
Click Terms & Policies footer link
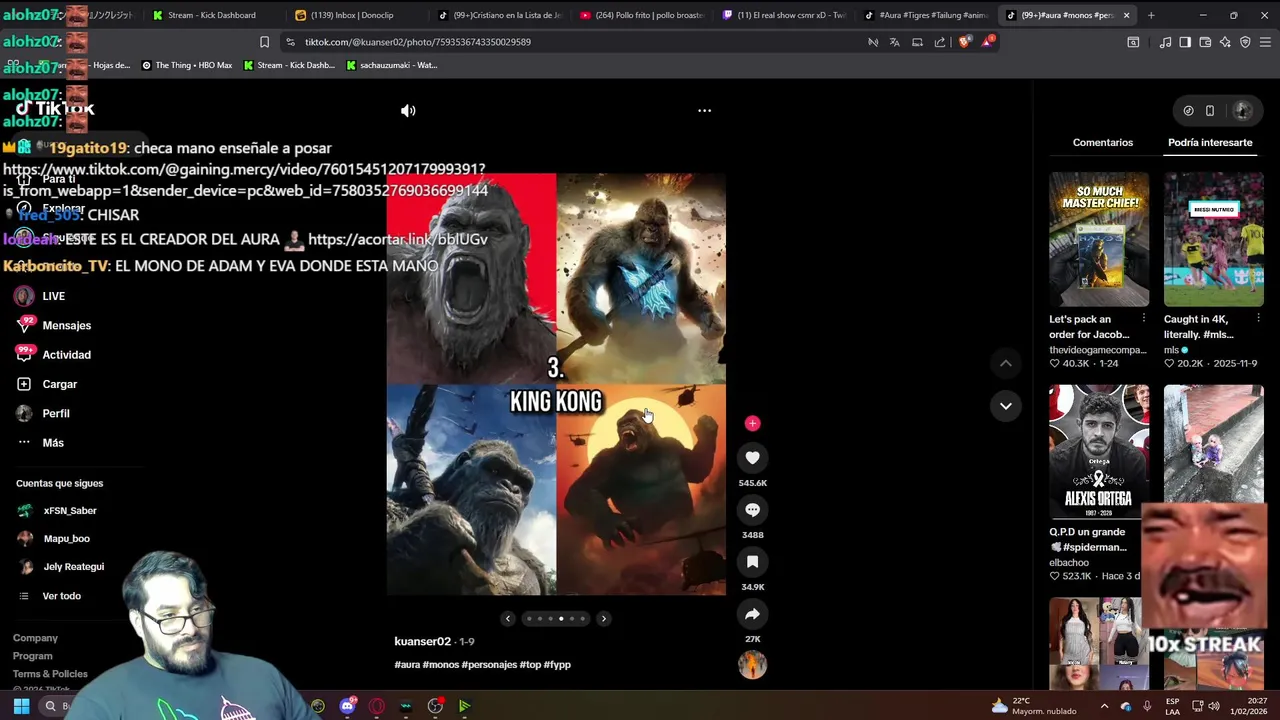[50, 674]
